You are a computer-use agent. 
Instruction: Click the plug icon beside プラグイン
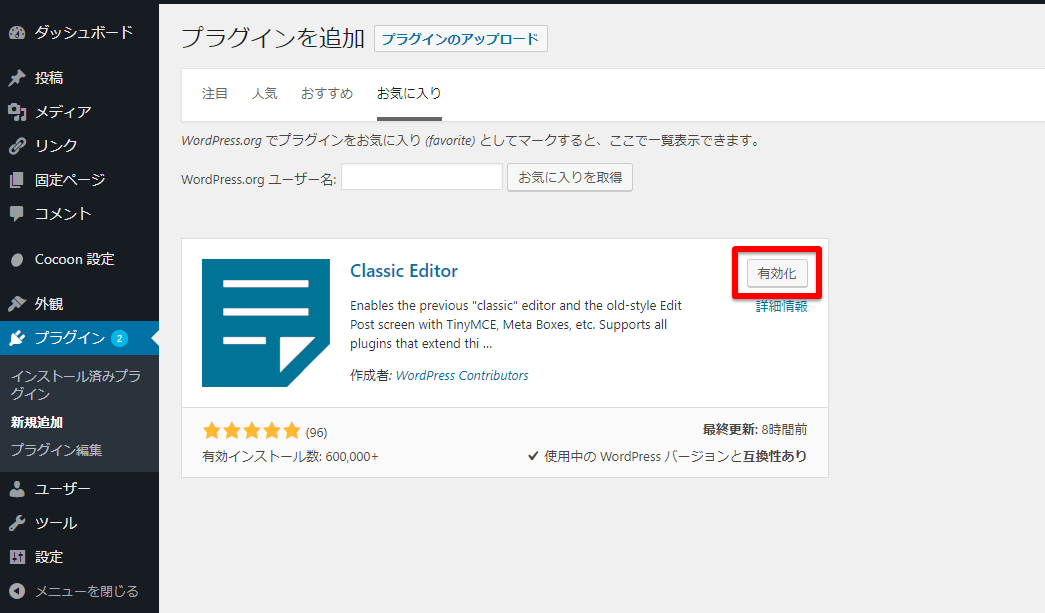click(17, 338)
